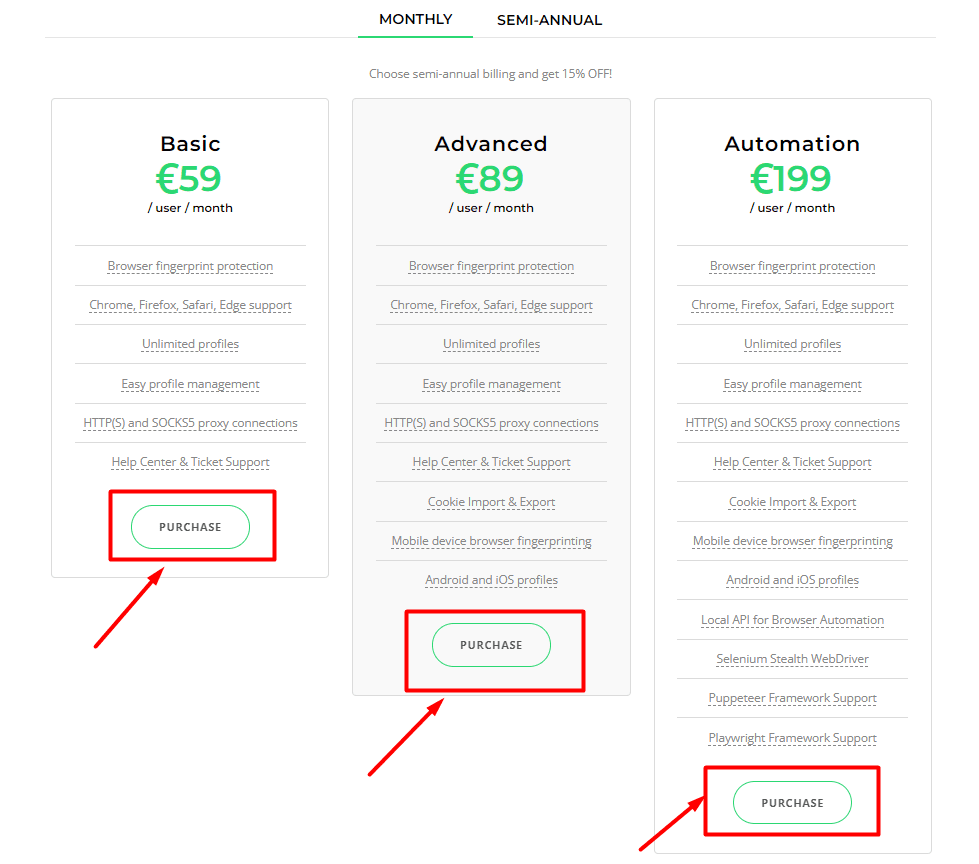The height and width of the screenshot is (864, 979).
Task: Open Chrome, Firefox, Safari, Edge support link in Basic
Action: [x=190, y=305]
